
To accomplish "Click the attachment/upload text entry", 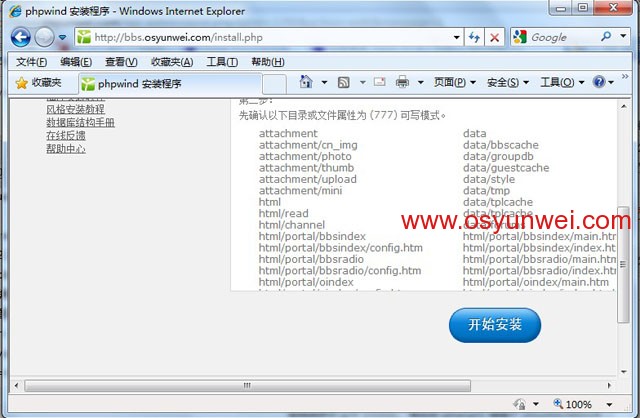I will click(308, 179).
